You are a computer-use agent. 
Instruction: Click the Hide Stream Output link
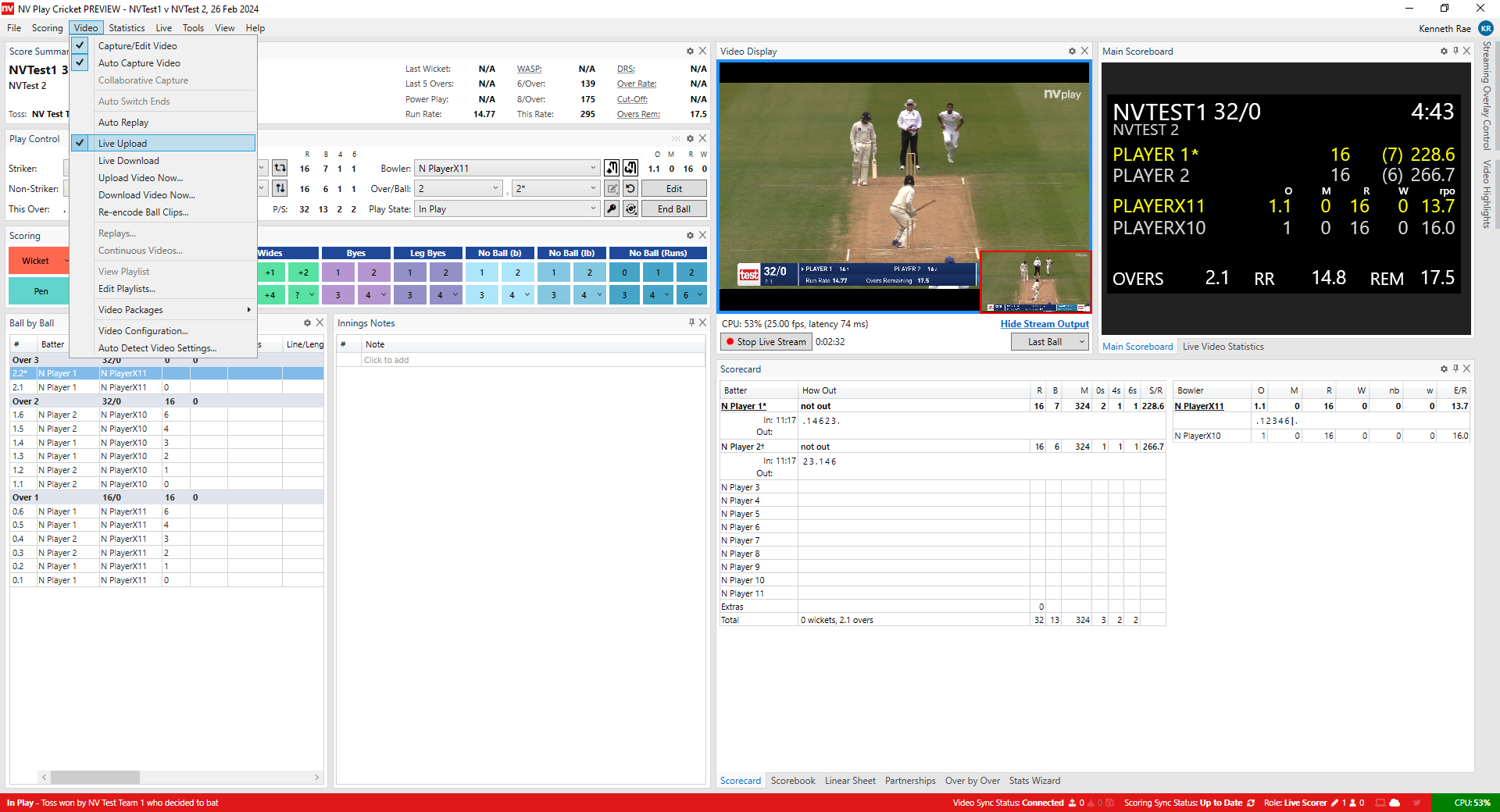1044,324
